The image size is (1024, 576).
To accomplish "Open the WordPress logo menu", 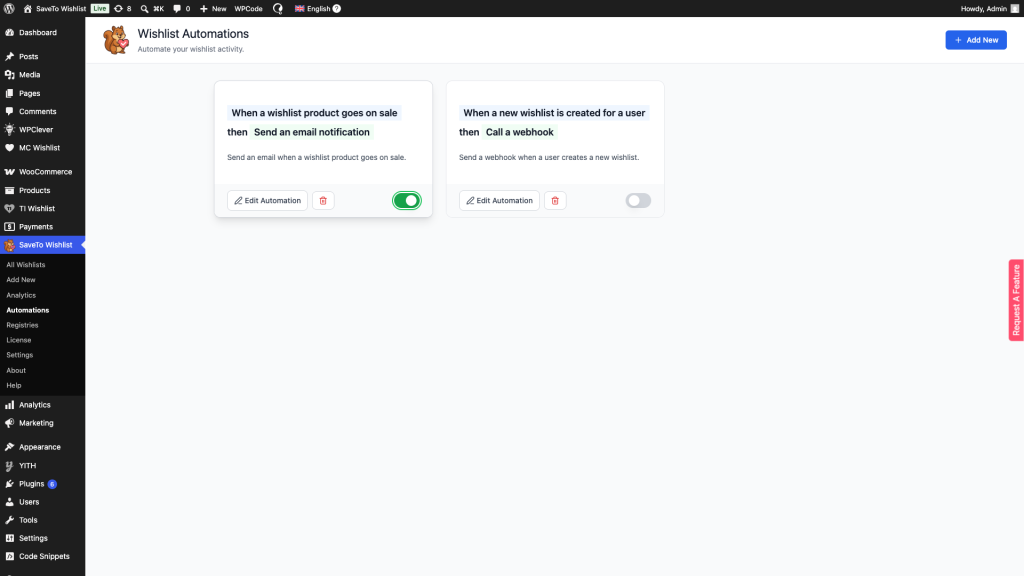I will (9, 8).
